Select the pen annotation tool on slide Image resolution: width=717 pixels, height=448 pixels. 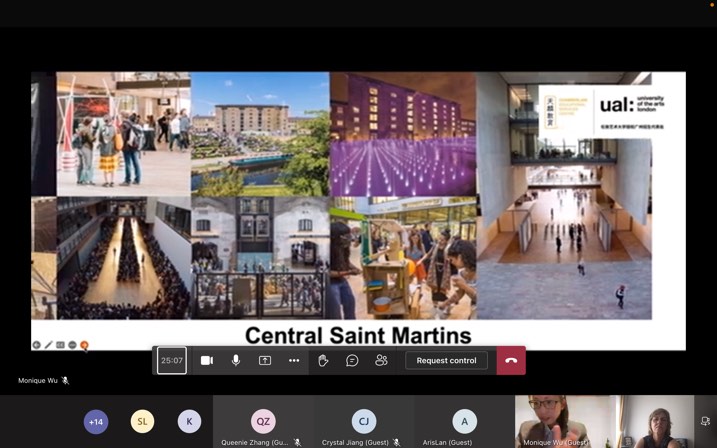[48, 345]
